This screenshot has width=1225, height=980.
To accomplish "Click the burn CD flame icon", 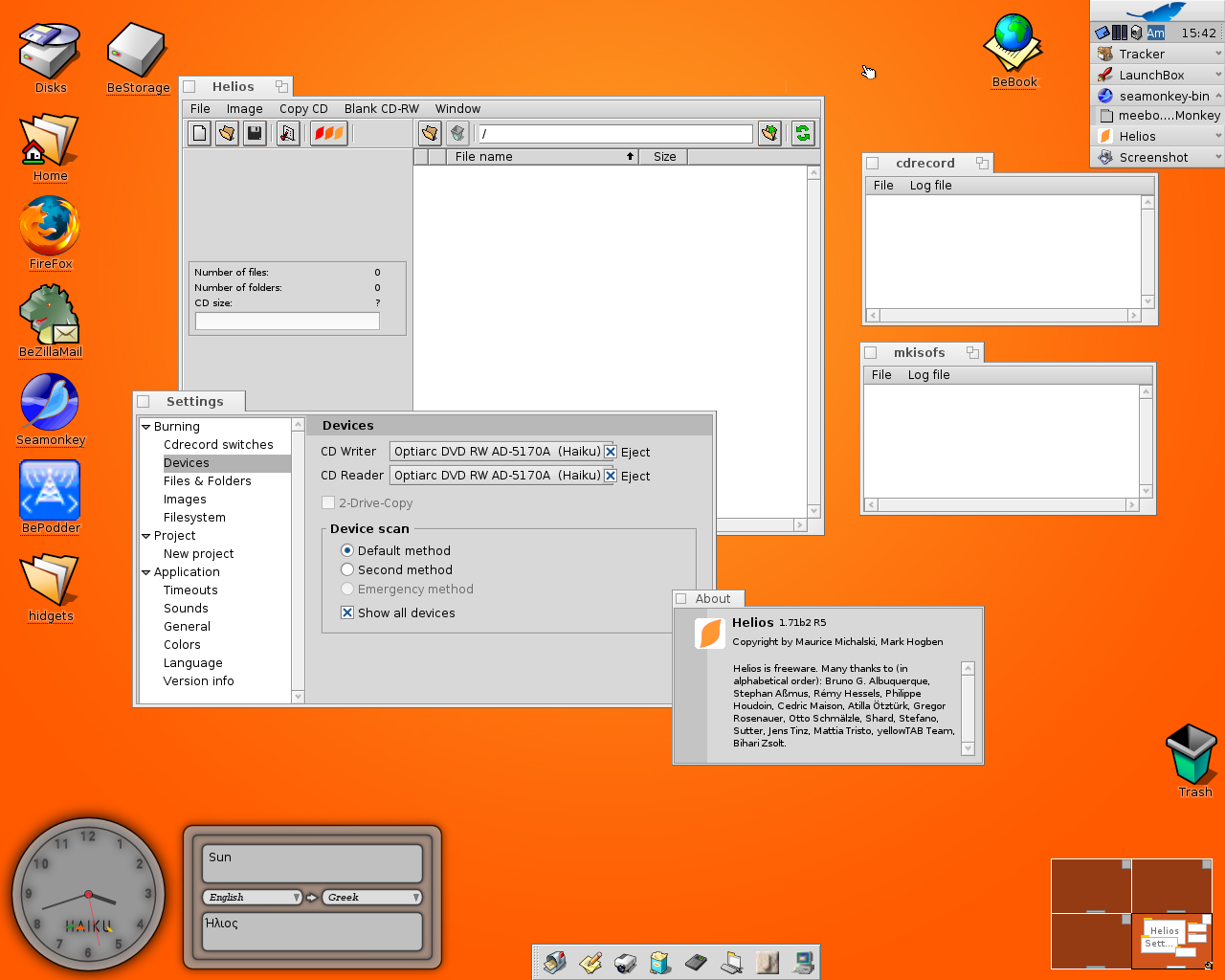I will point(328,133).
